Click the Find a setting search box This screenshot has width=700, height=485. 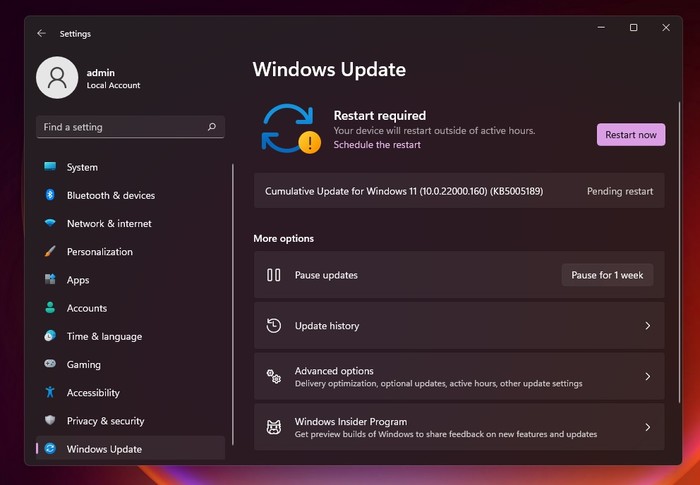120,127
